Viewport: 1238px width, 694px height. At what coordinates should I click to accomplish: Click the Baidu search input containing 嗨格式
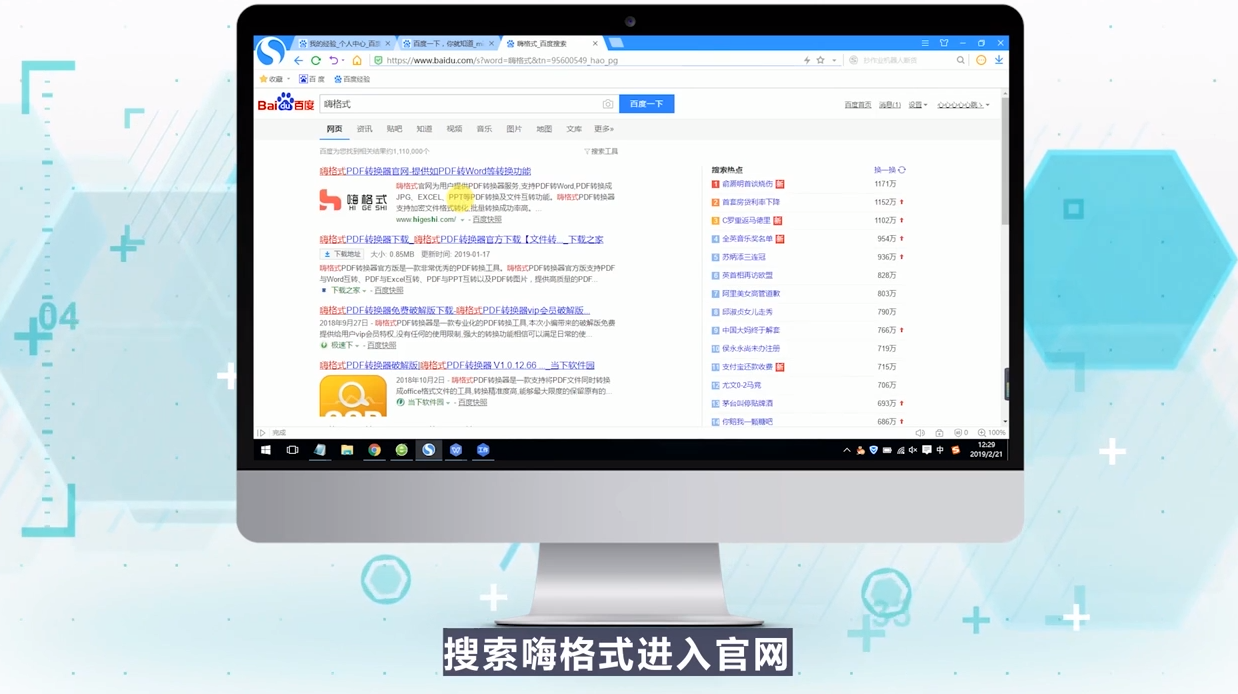469,104
